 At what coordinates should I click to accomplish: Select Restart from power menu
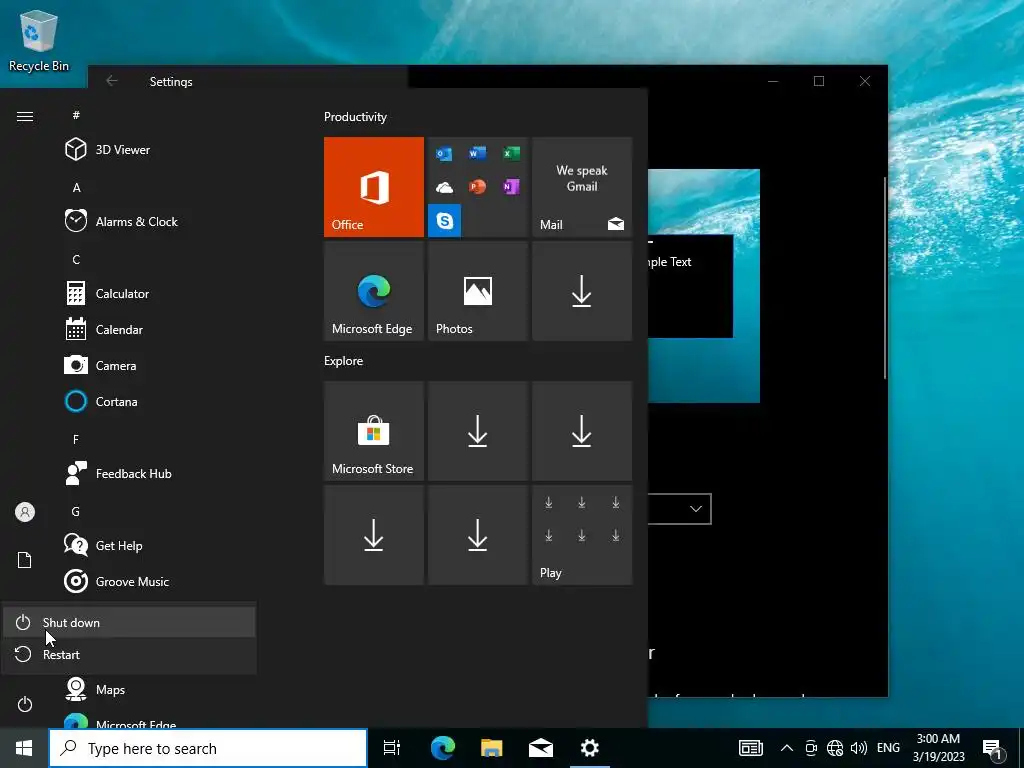coord(129,654)
